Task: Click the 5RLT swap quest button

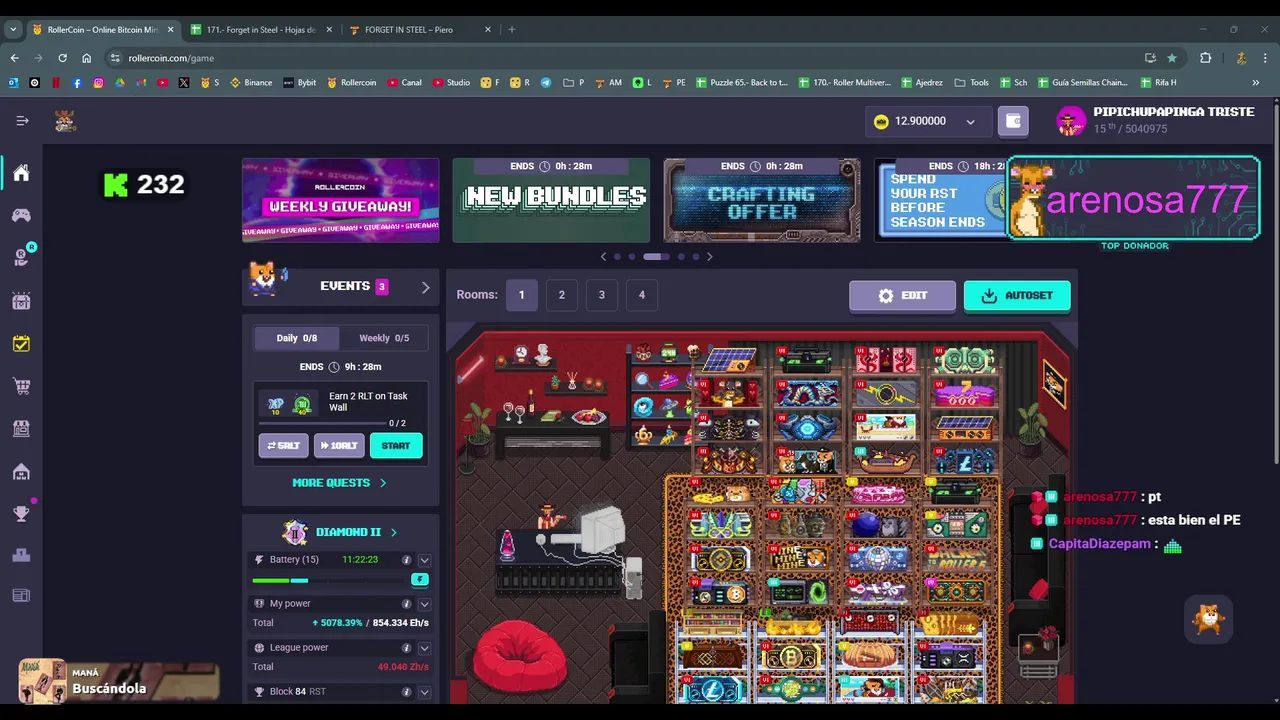Action: click(x=283, y=446)
